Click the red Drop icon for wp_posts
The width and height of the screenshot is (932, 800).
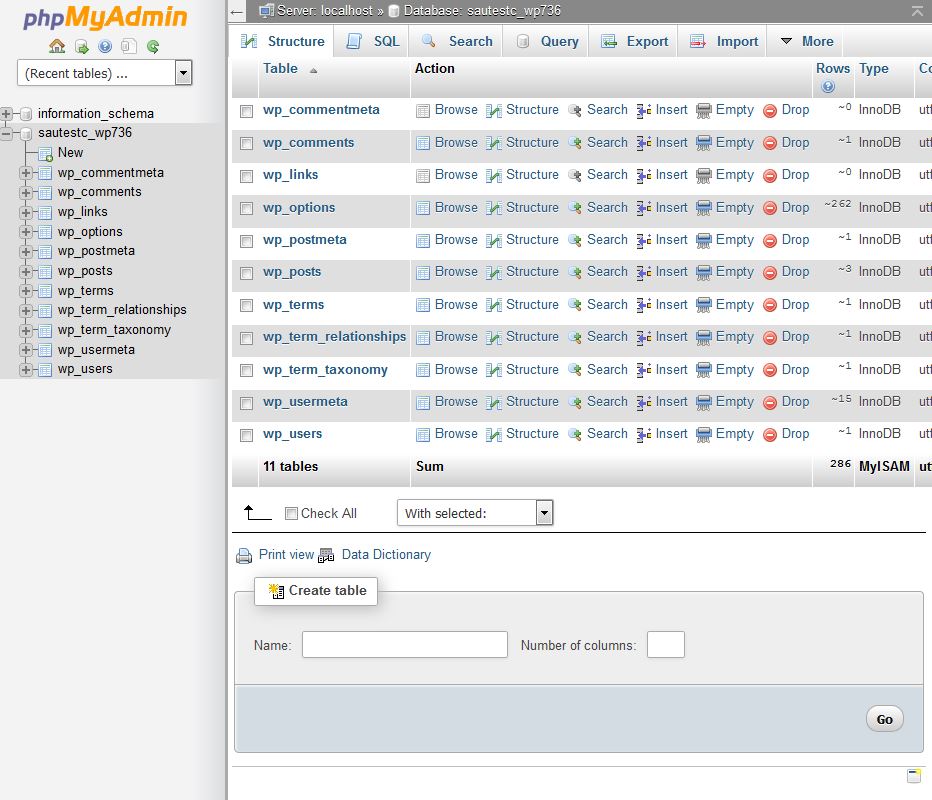770,273
